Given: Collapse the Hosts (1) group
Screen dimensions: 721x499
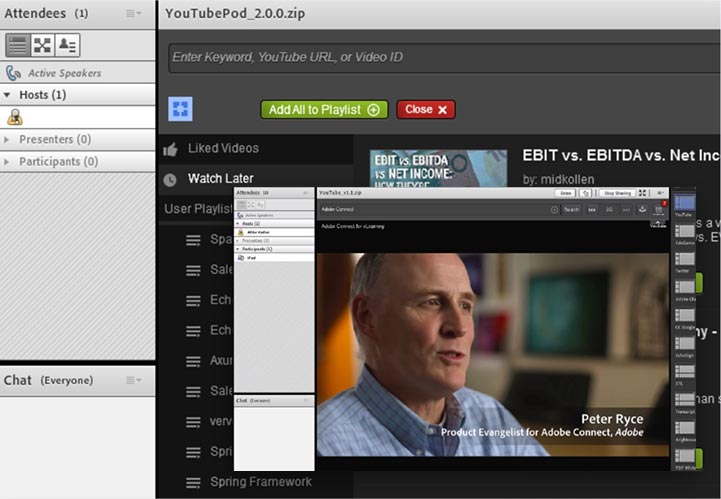Looking at the screenshot, I should tap(7, 95).
